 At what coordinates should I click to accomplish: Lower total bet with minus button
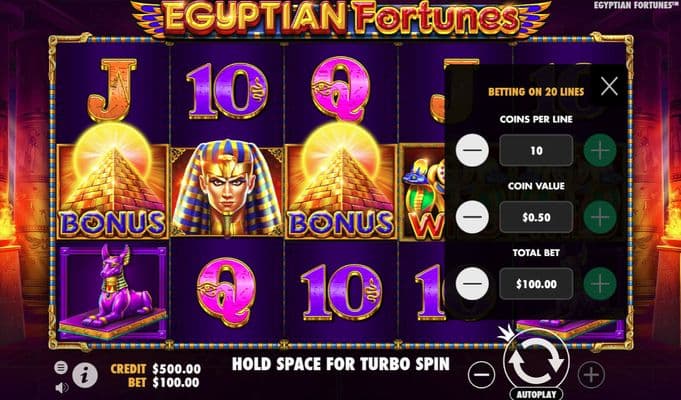tap(472, 284)
